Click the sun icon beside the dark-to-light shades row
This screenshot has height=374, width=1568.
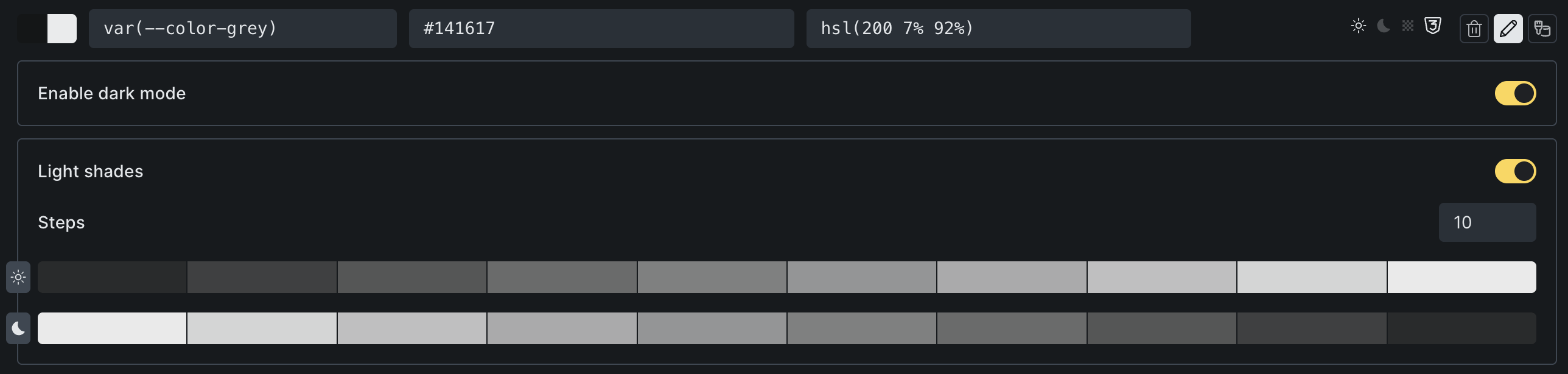point(18,277)
